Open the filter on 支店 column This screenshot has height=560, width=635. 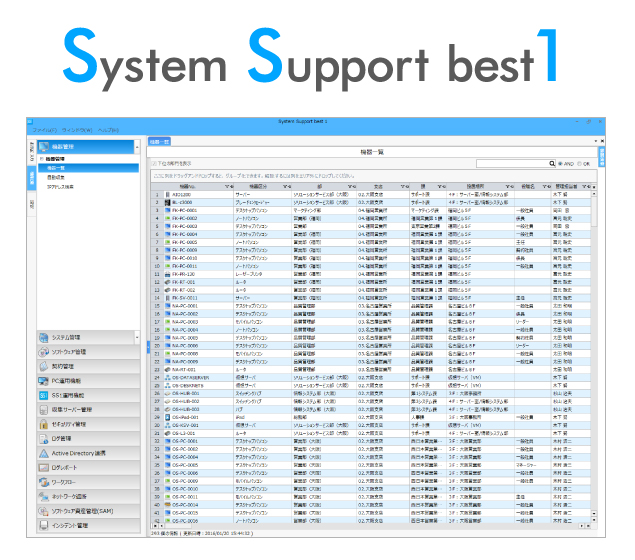405,187
